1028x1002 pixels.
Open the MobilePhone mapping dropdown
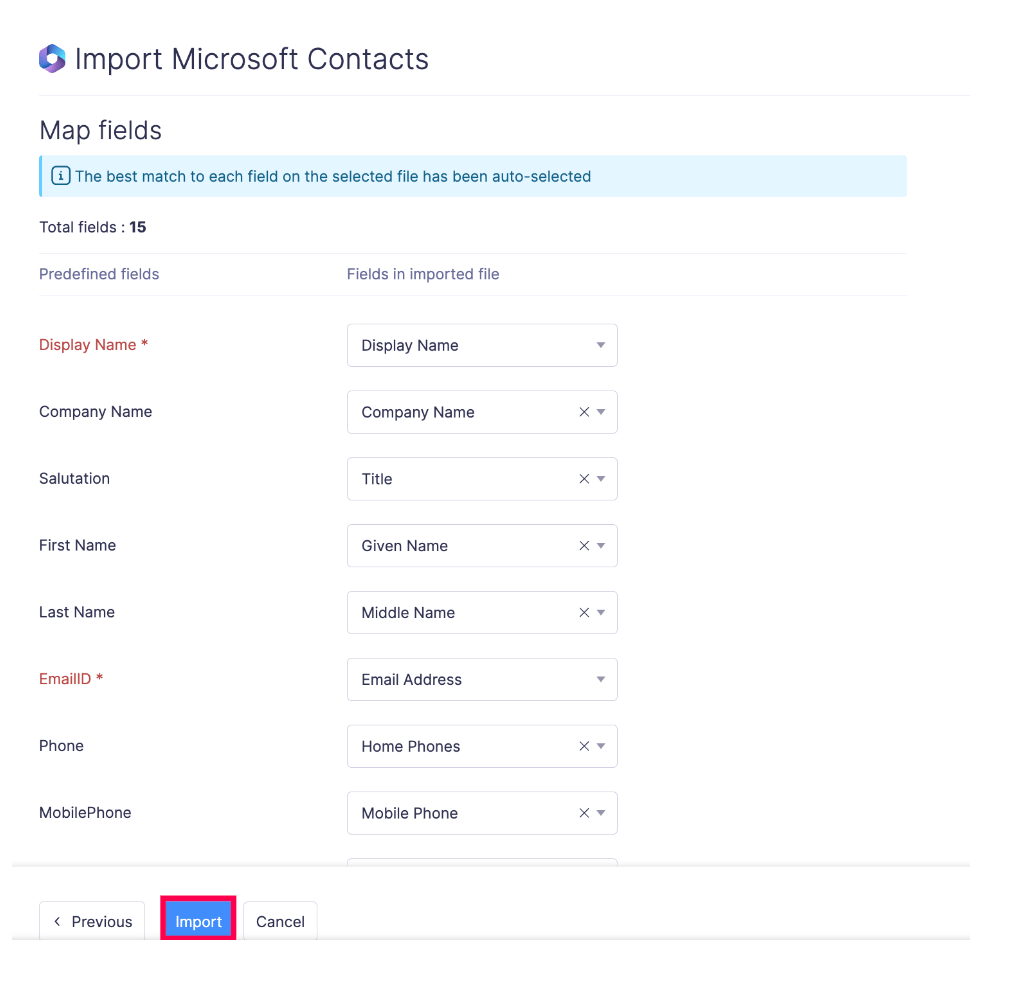click(x=604, y=812)
